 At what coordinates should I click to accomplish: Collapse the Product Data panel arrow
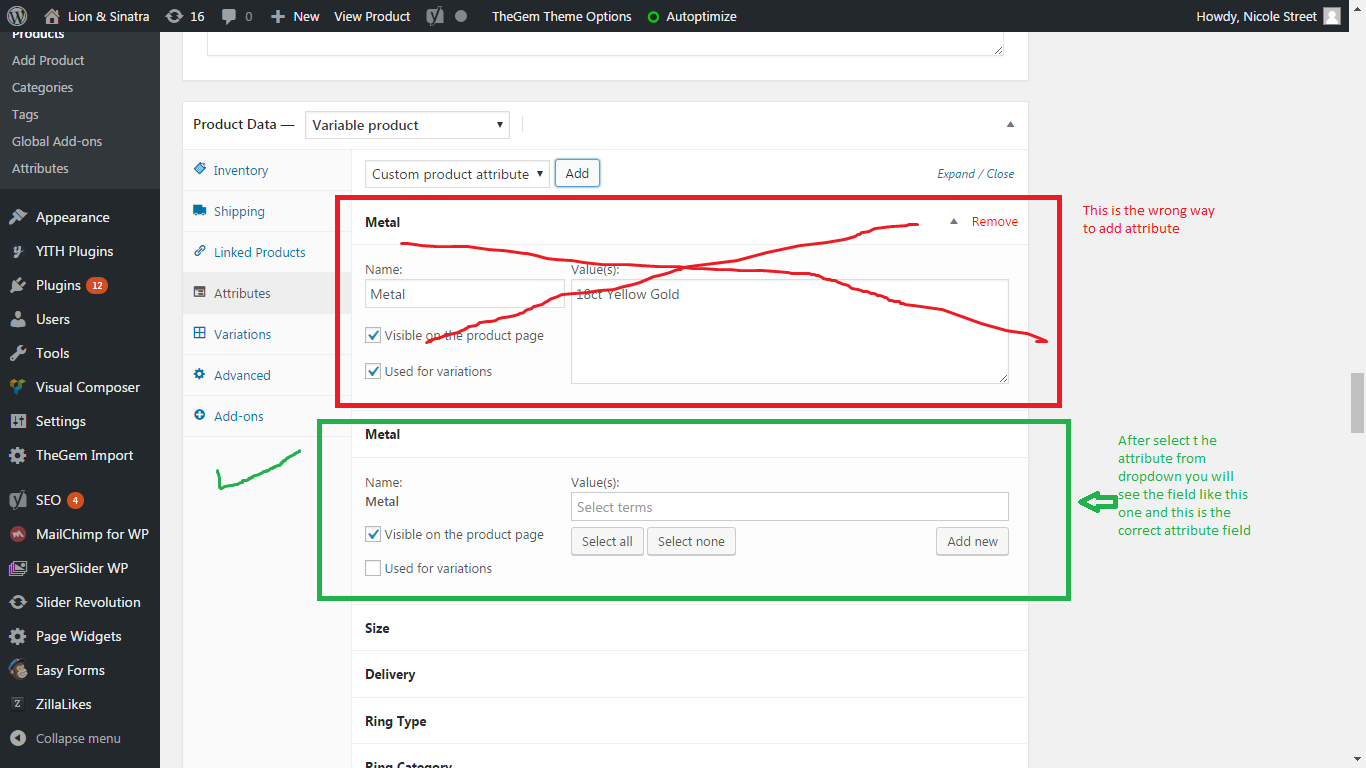[1010, 125]
